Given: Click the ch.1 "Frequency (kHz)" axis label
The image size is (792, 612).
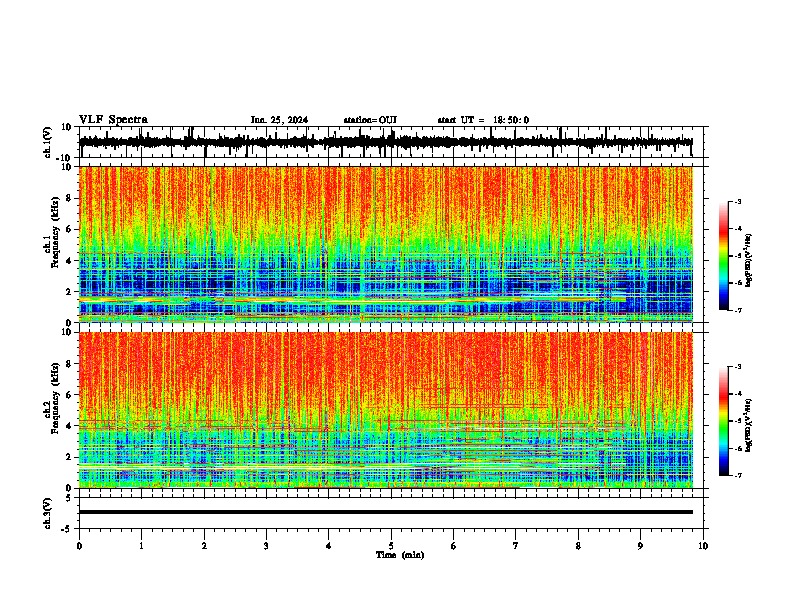Looking at the screenshot, I should 55,232.
